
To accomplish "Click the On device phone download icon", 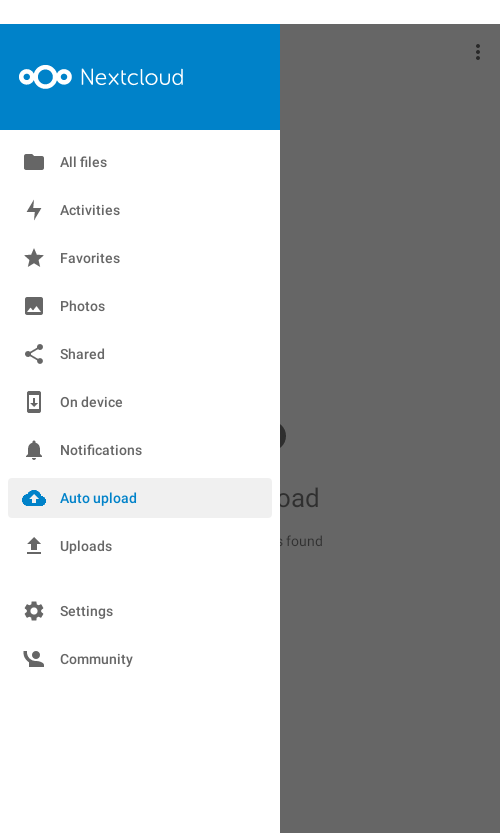I will (x=34, y=402).
